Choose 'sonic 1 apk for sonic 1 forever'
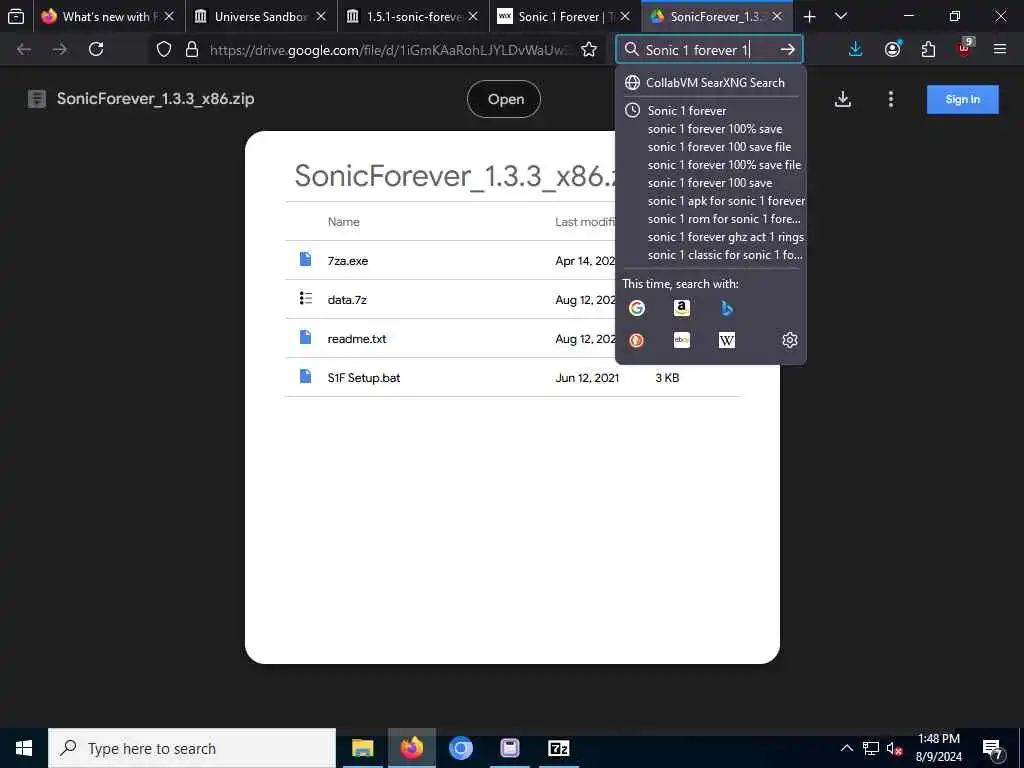 pos(726,201)
